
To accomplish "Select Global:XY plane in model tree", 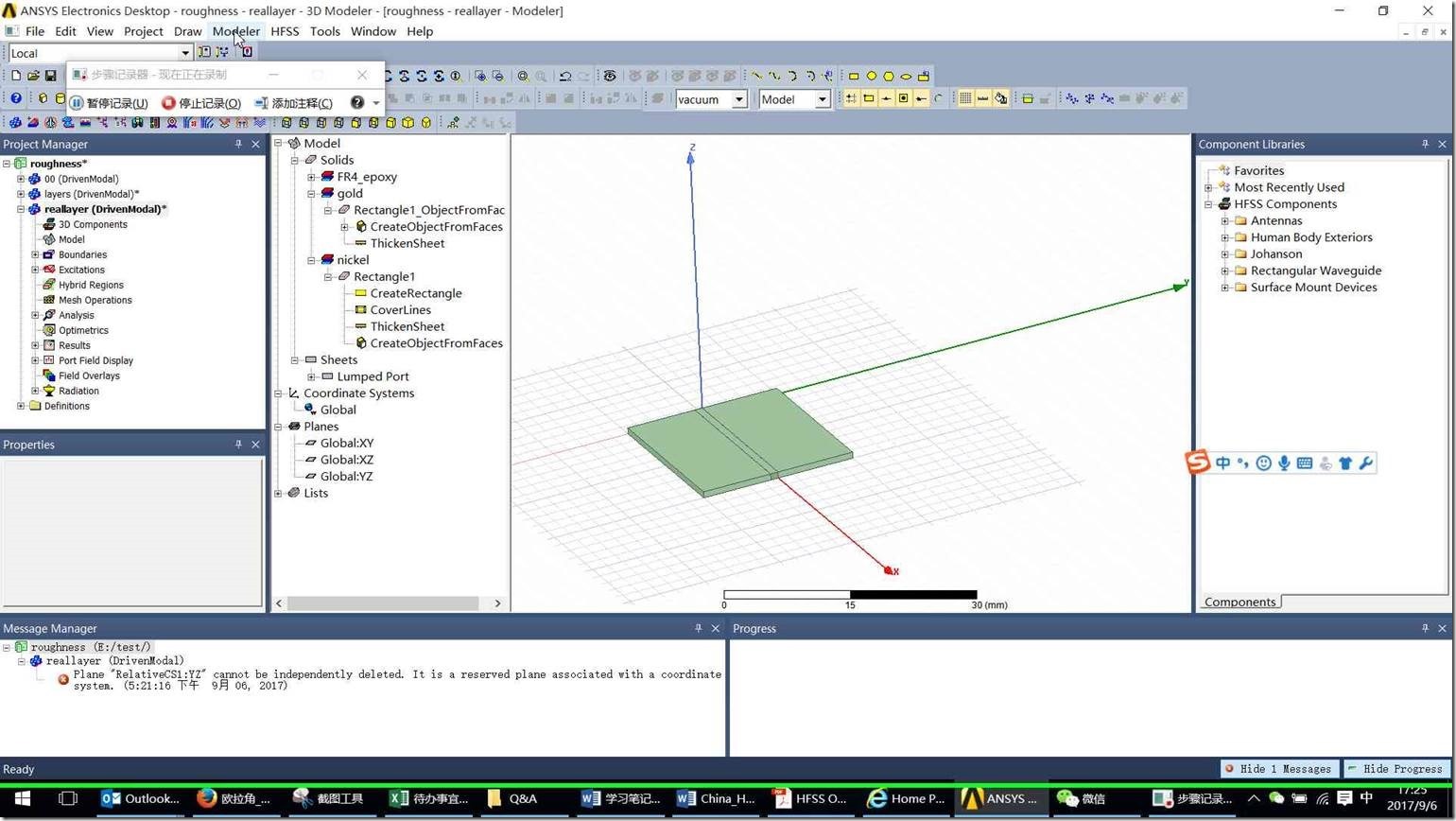I will click(x=347, y=443).
